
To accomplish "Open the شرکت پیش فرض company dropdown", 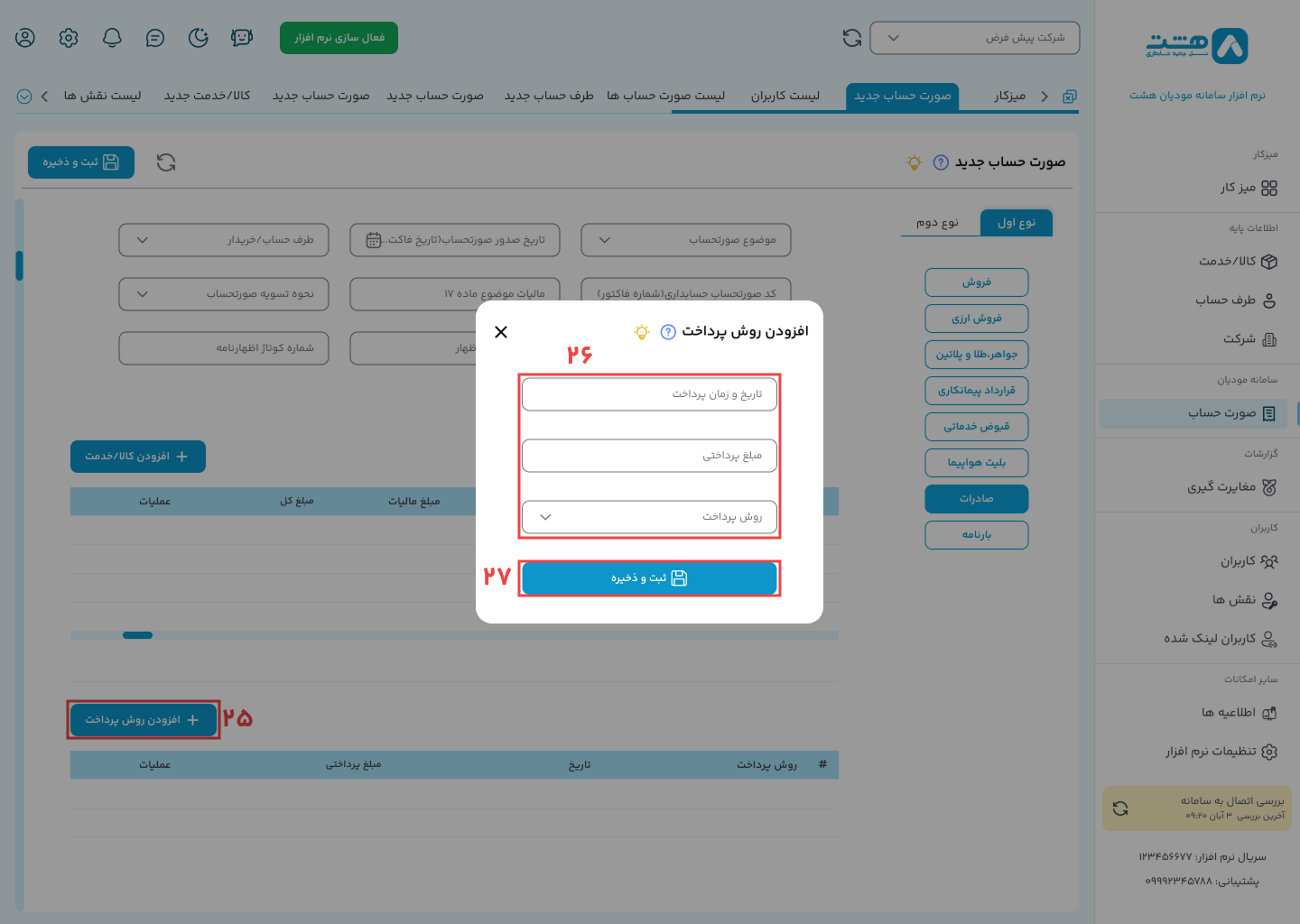I will pos(974,38).
